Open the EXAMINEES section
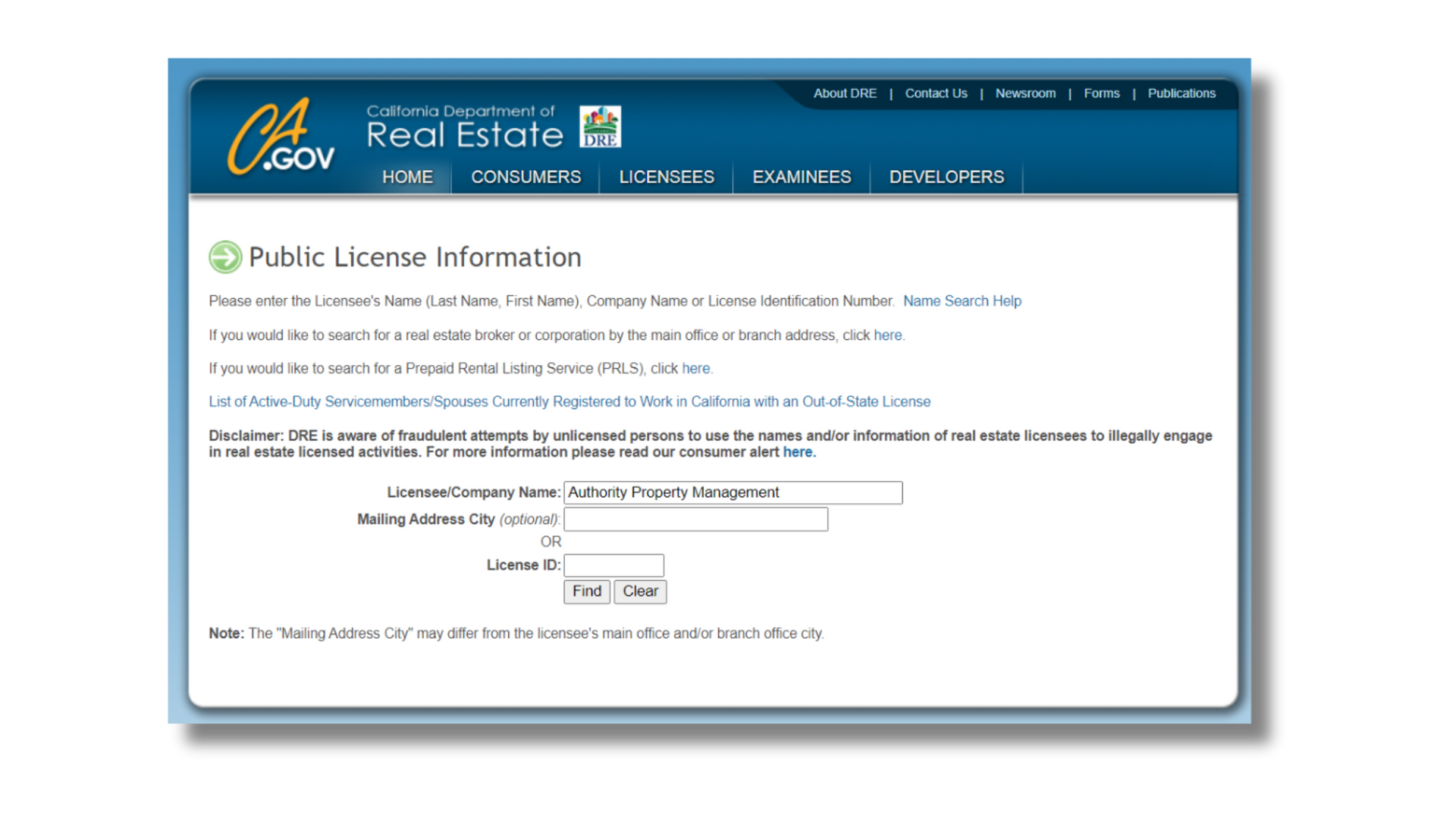This screenshot has width=1456, height=821. (801, 177)
